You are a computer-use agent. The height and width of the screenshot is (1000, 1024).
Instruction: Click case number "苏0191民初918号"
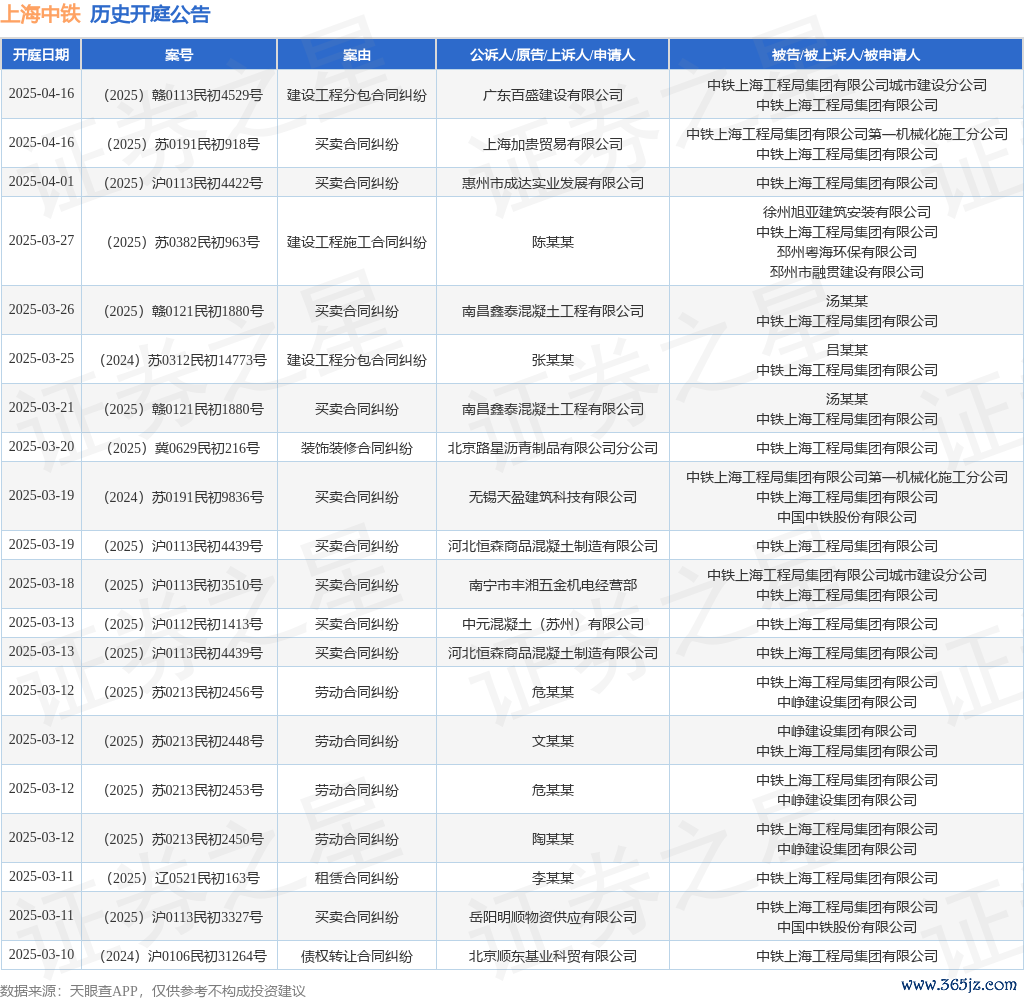point(183,144)
